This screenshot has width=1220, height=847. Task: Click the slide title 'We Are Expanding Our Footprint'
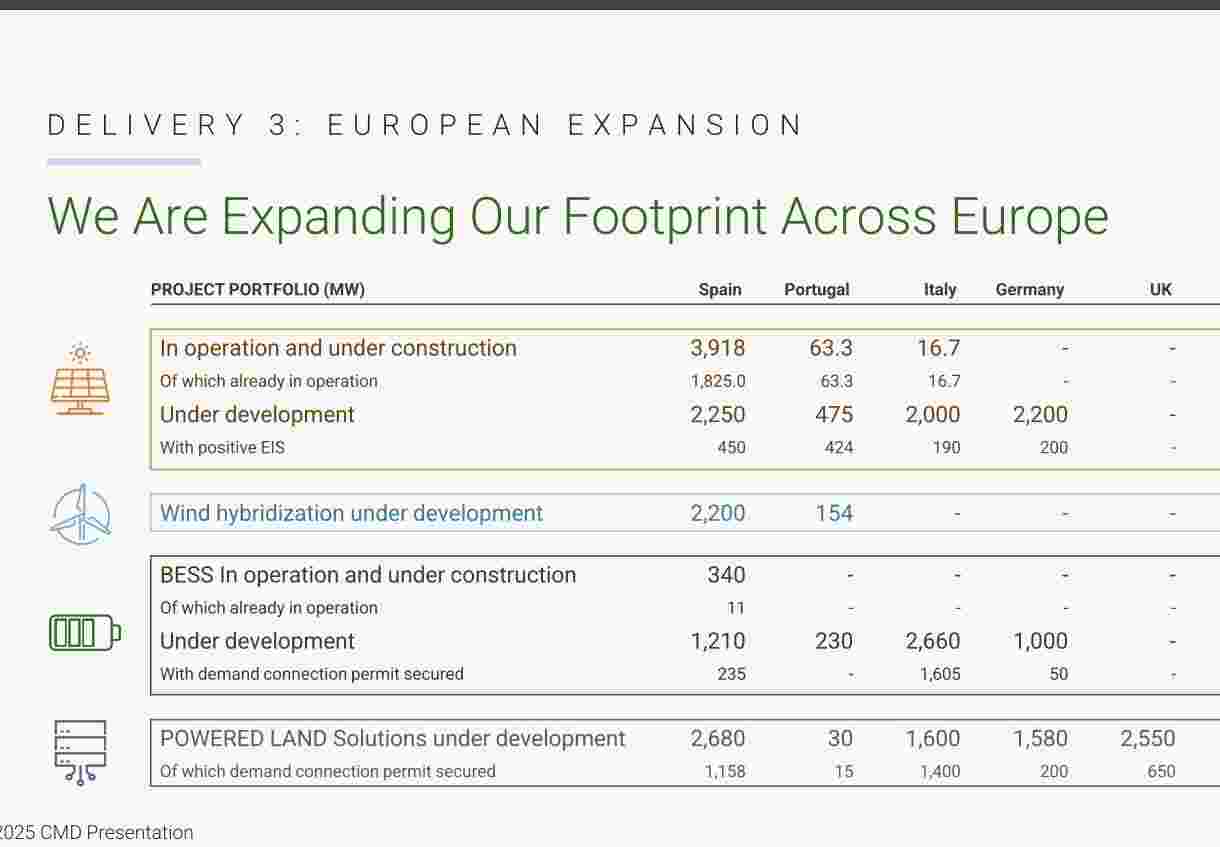[x=577, y=216]
